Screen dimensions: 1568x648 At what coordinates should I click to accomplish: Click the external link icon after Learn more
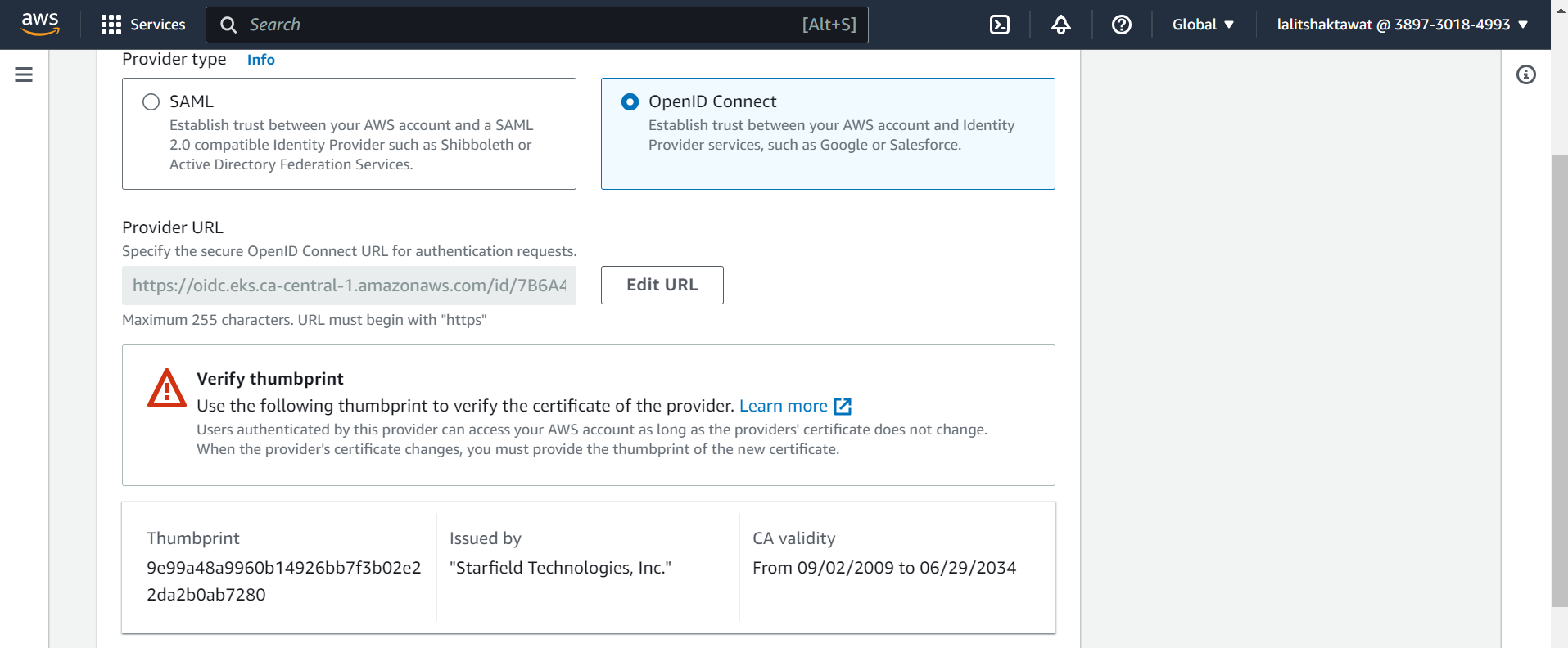(x=843, y=406)
